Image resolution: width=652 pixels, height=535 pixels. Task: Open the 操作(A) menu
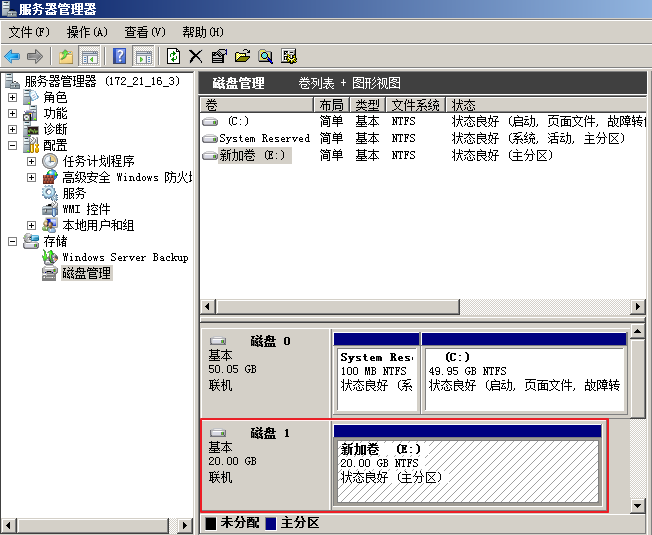click(87, 32)
